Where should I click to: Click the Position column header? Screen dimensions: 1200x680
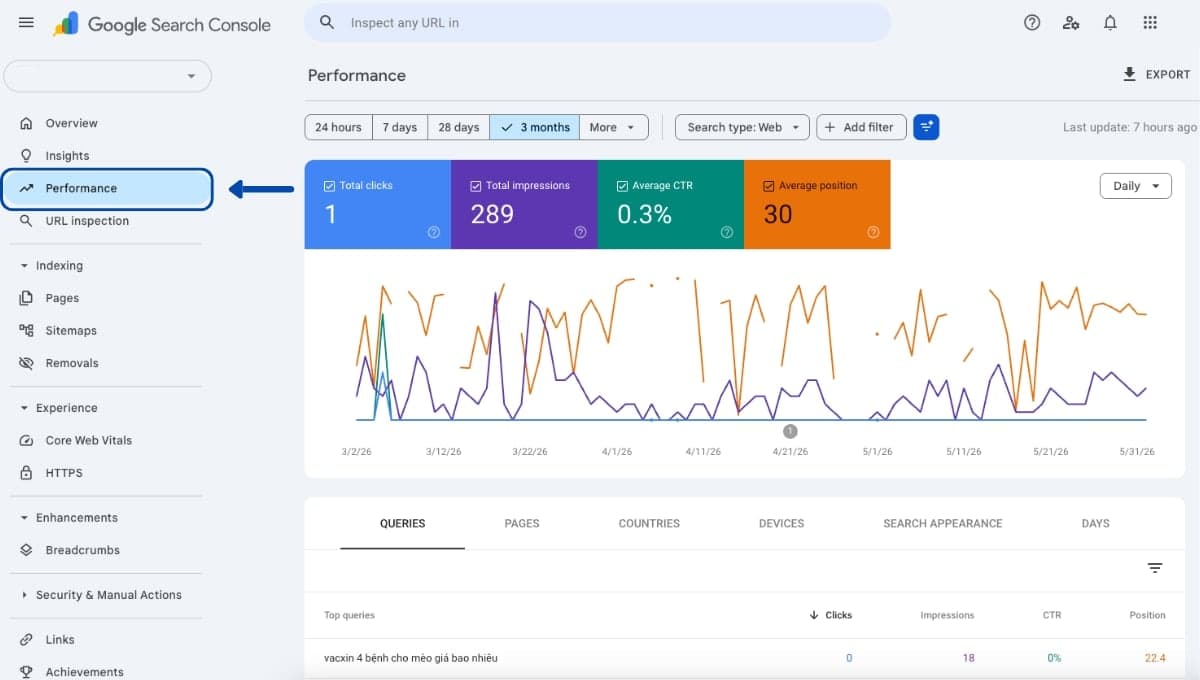[x=1147, y=615]
